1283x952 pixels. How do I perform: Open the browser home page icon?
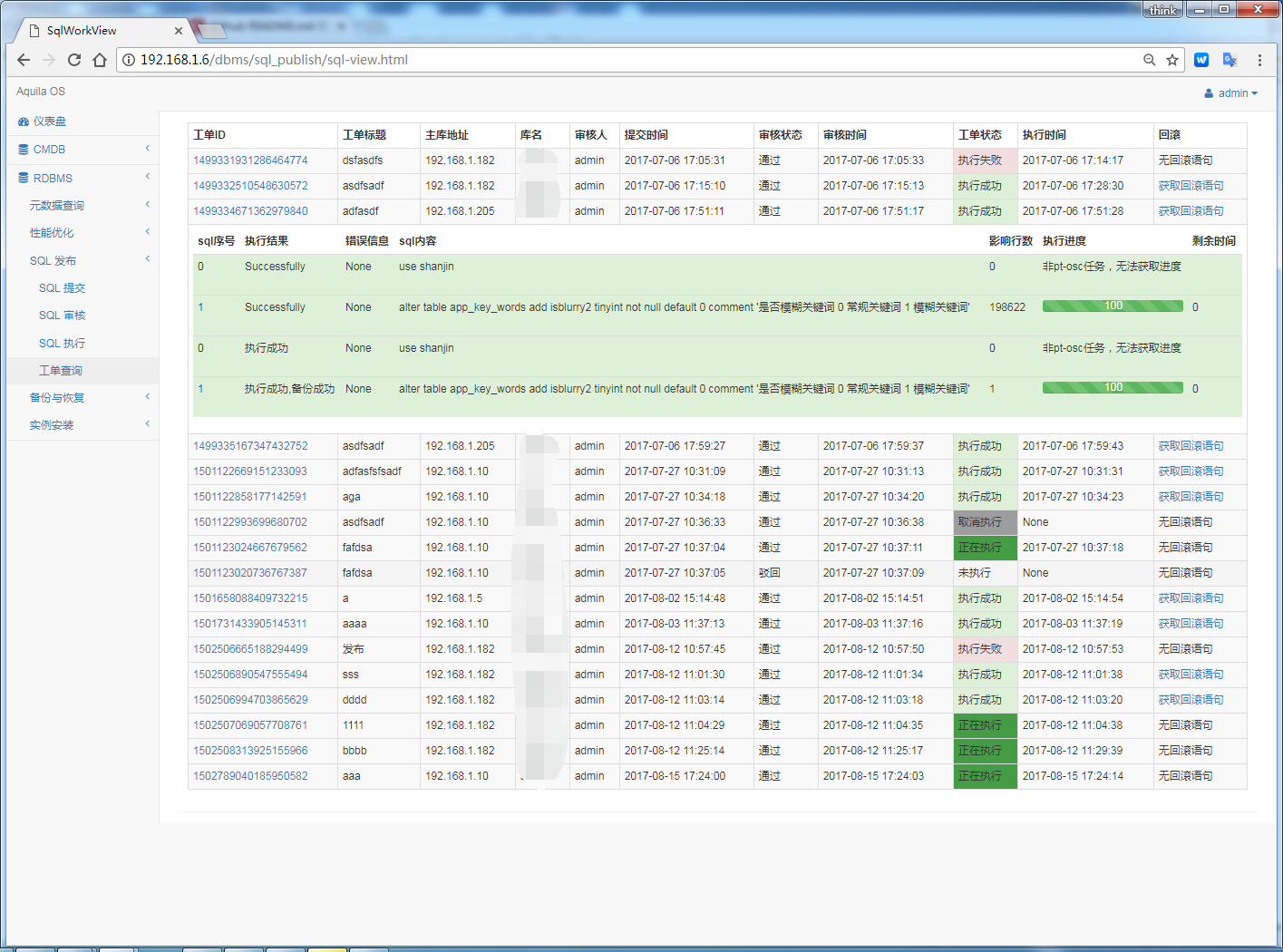[100, 60]
